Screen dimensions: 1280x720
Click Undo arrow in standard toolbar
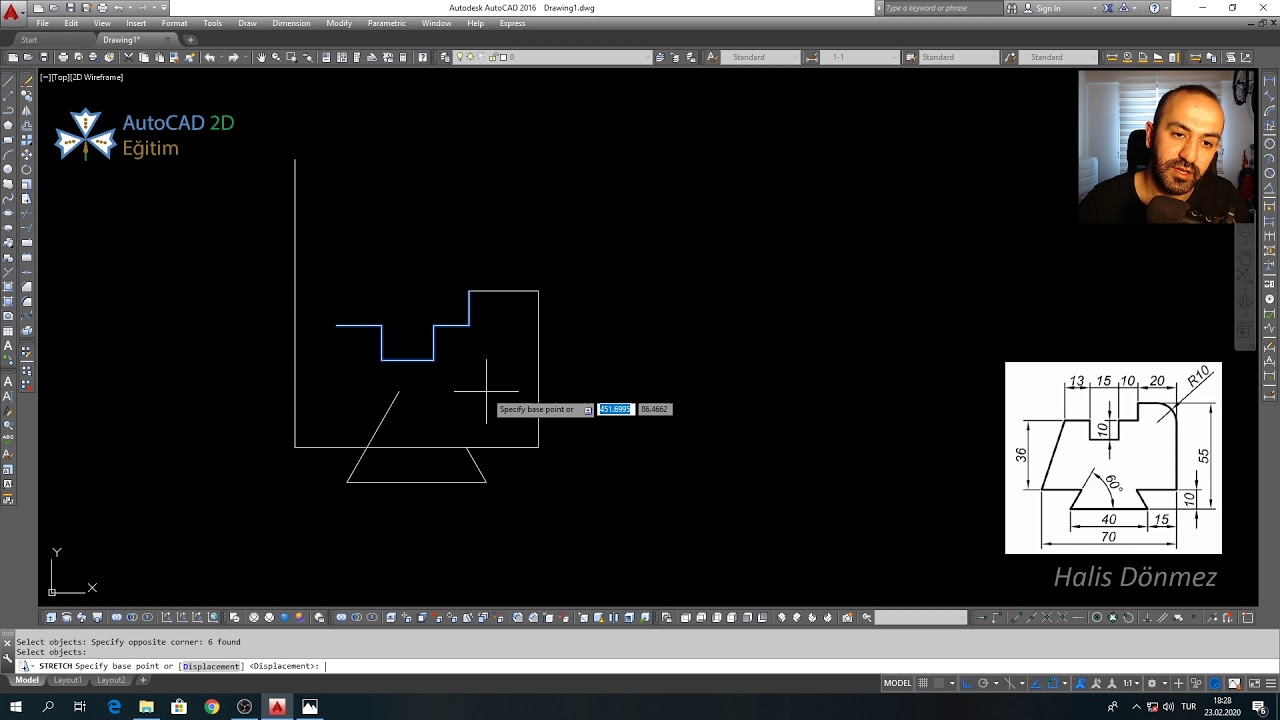click(x=210, y=57)
